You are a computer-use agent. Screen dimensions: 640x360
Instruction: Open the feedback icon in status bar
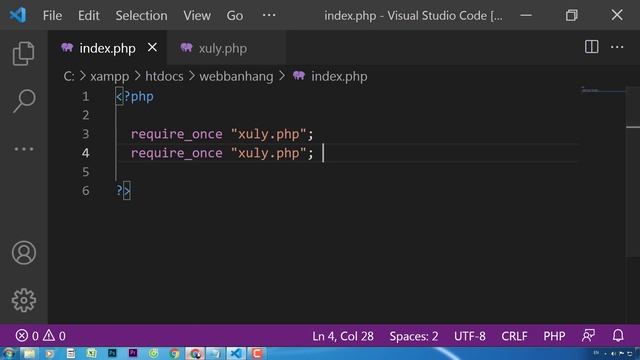point(588,336)
